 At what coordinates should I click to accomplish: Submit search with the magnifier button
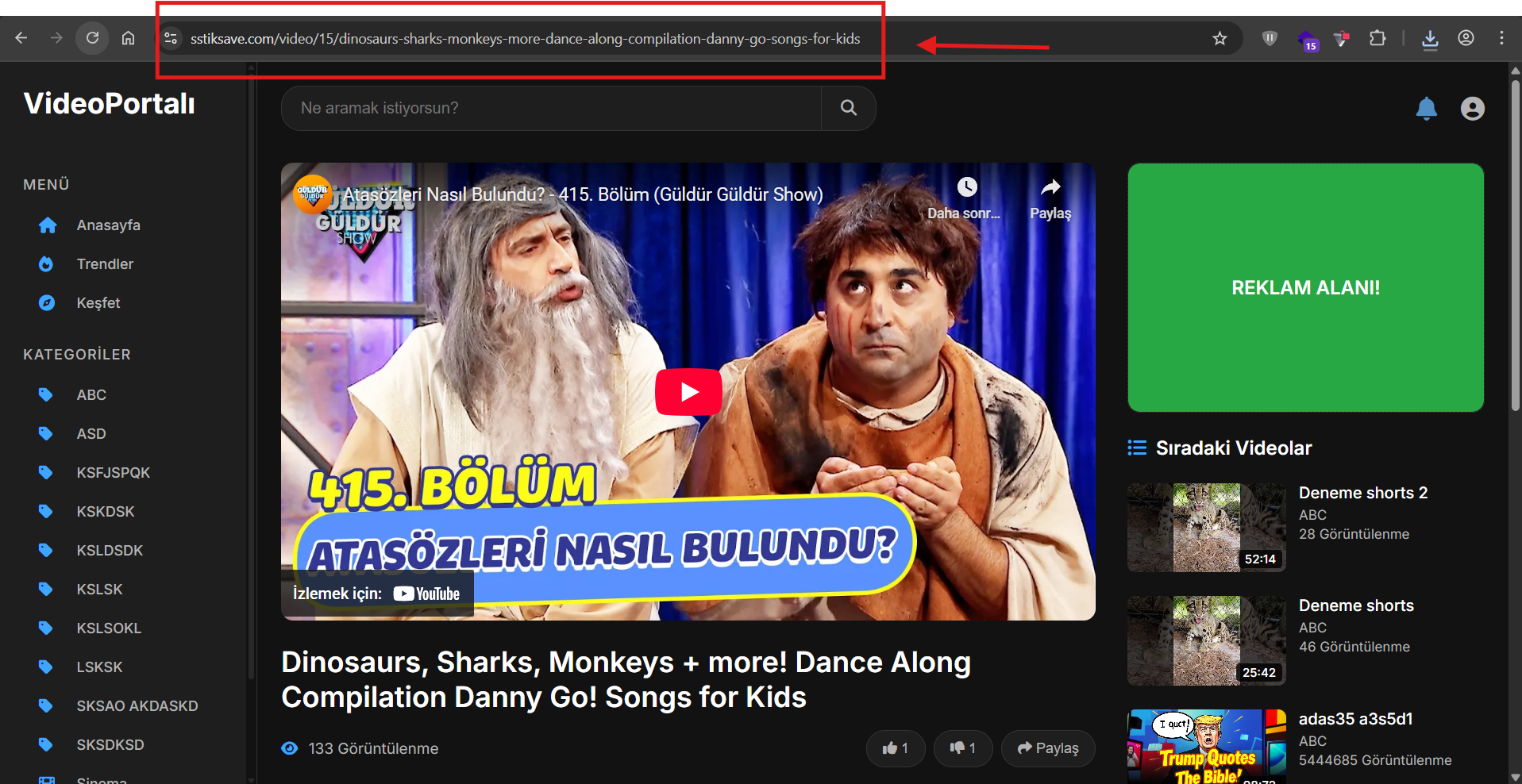pos(849,108)
